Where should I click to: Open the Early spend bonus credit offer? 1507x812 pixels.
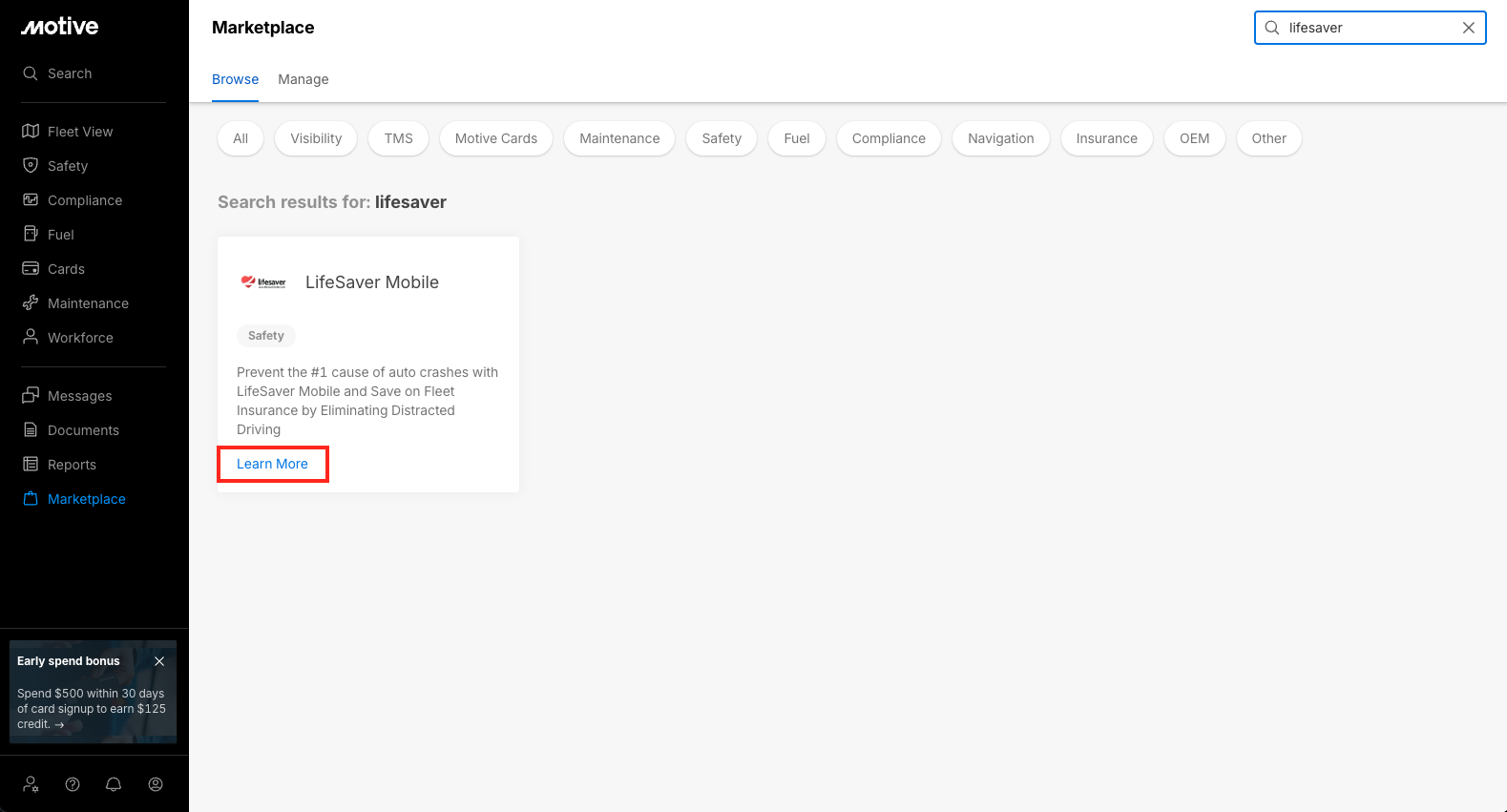tap(91, 709)
